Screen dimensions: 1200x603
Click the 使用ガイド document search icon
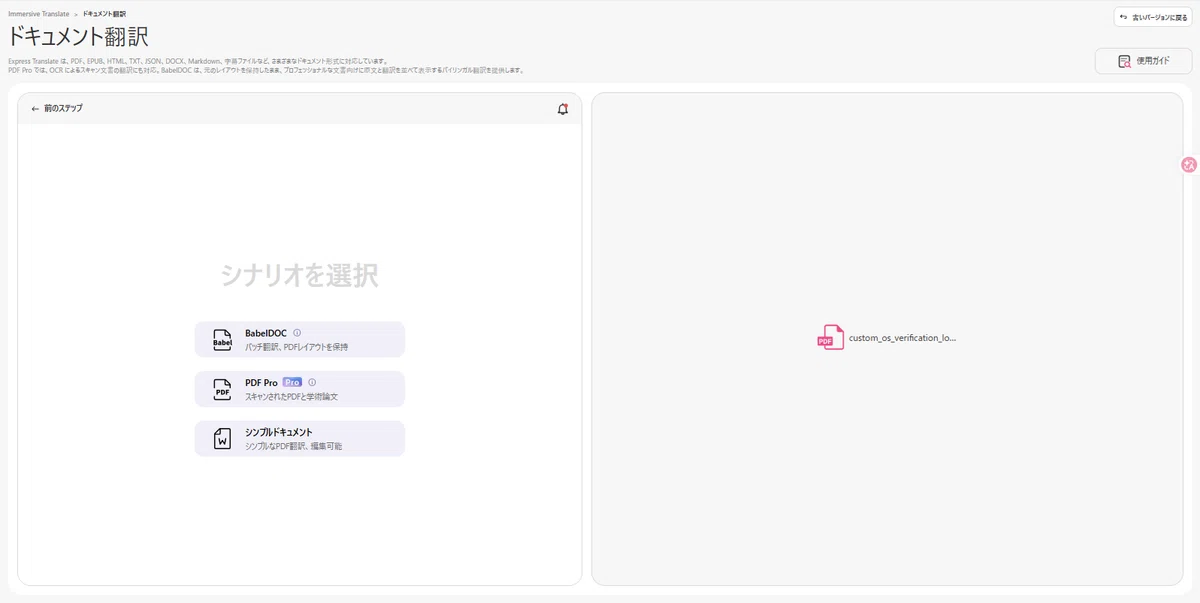coord(1124,61)
